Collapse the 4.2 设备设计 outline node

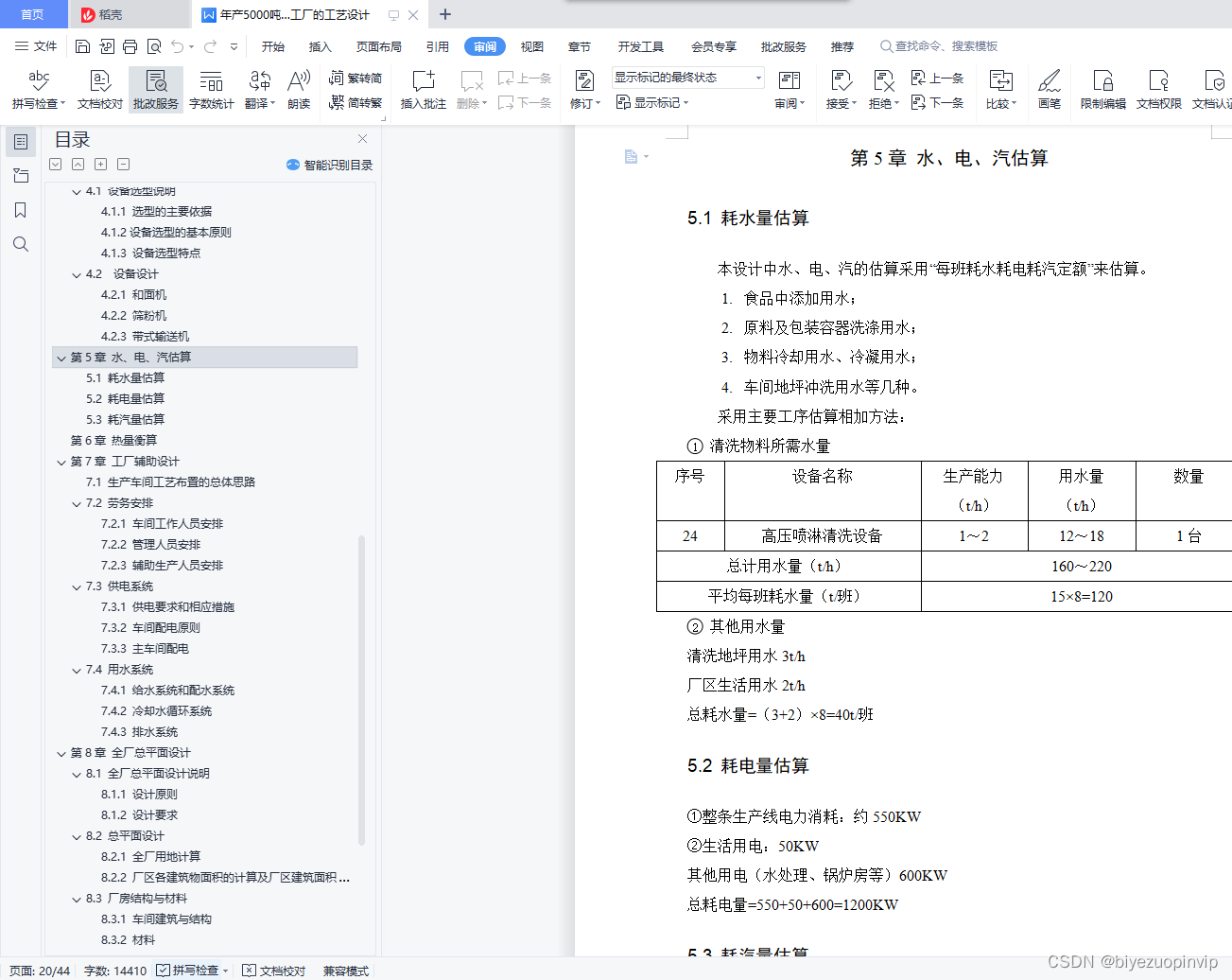coord(77,274)
